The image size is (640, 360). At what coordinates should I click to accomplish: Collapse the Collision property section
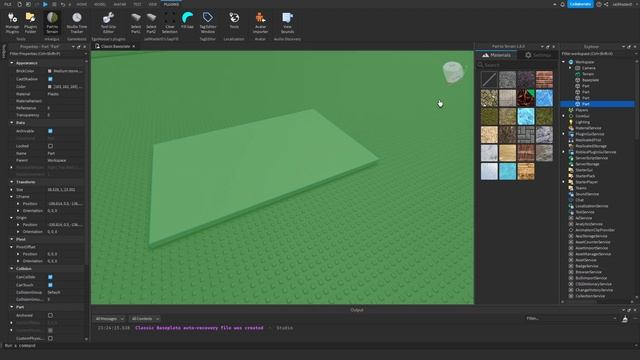[x=11, y=269]
